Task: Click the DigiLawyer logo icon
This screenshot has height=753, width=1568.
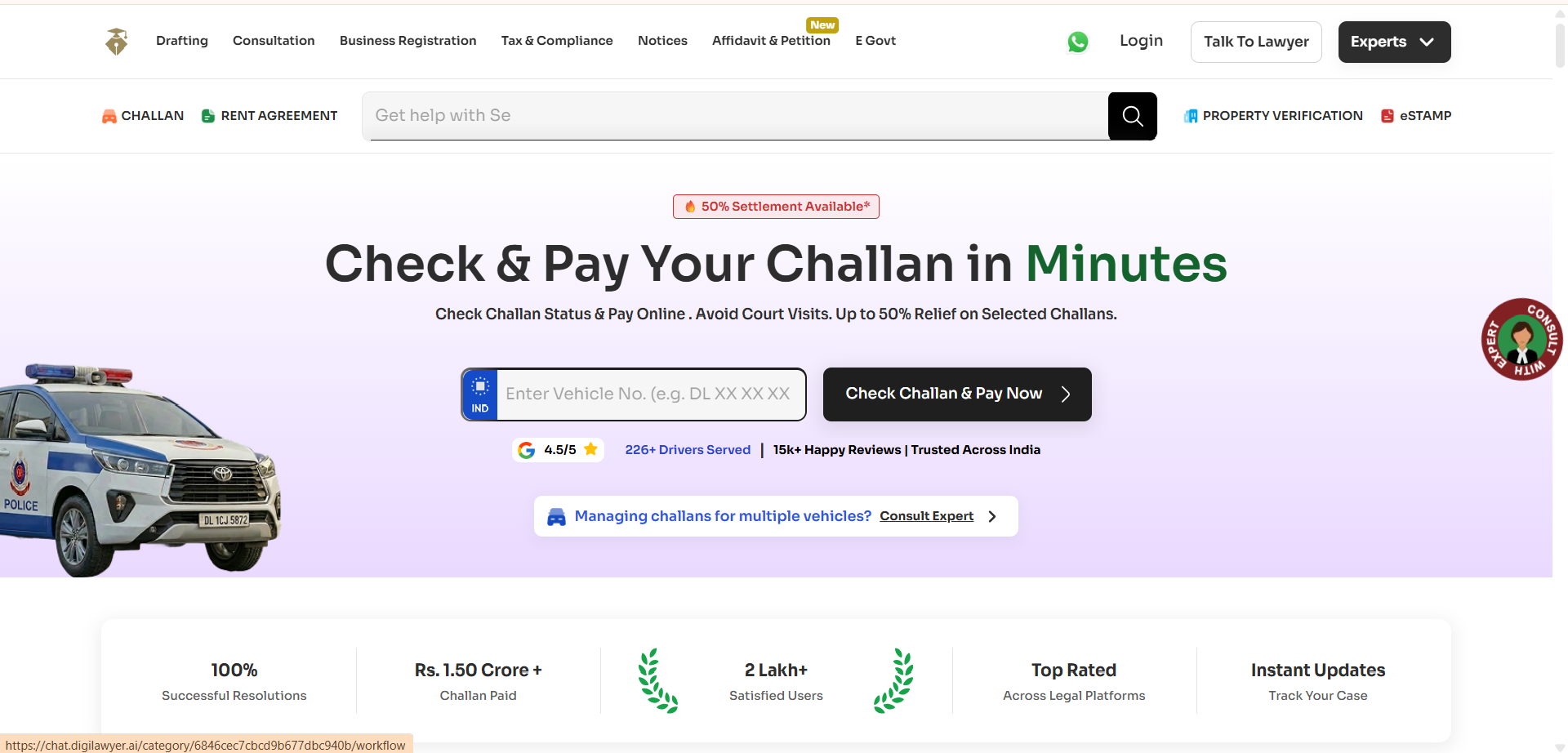Action: point(117,42)
